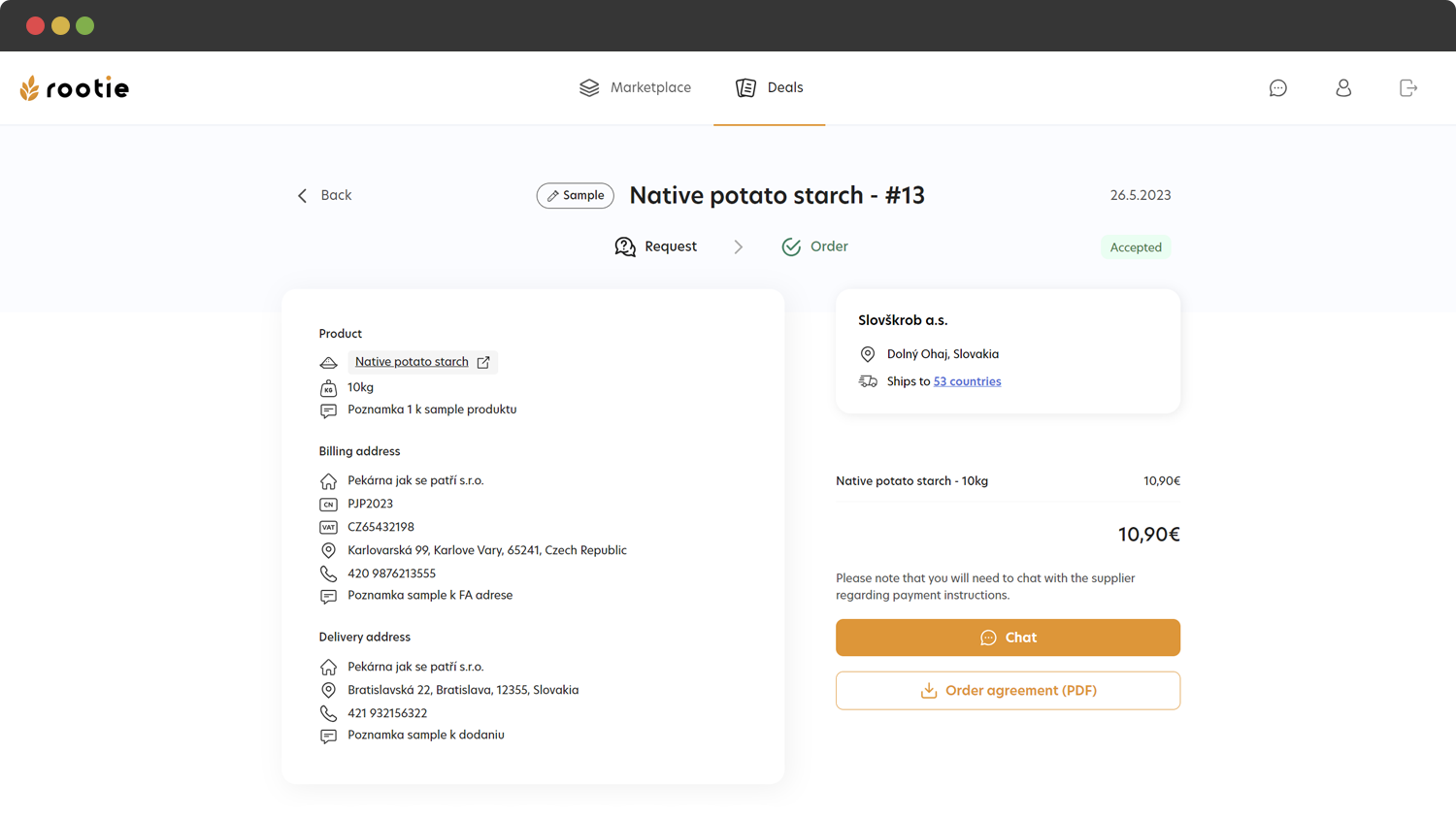This screenshot has height=819, width=1456.
Task: Click the delivery phone 421 932156322
Action: point(387,713)
